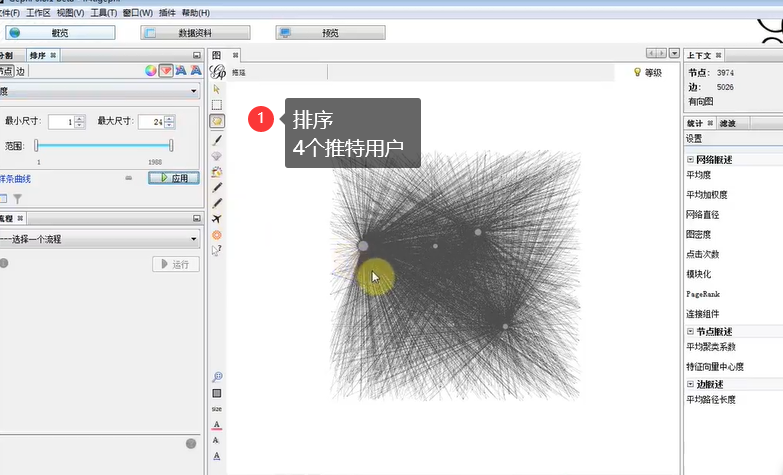Open the 帮助(H) menu
Screen dimensions: 783x475
coord(196,12)
